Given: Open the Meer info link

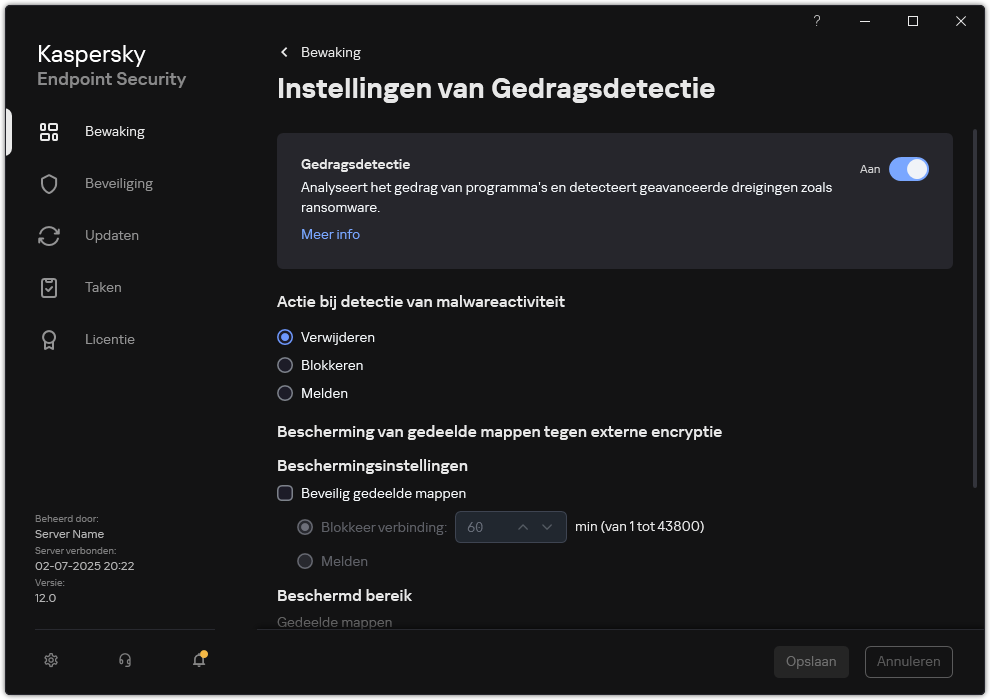Looking at the screenshot, I should click(x=330, y=234).
